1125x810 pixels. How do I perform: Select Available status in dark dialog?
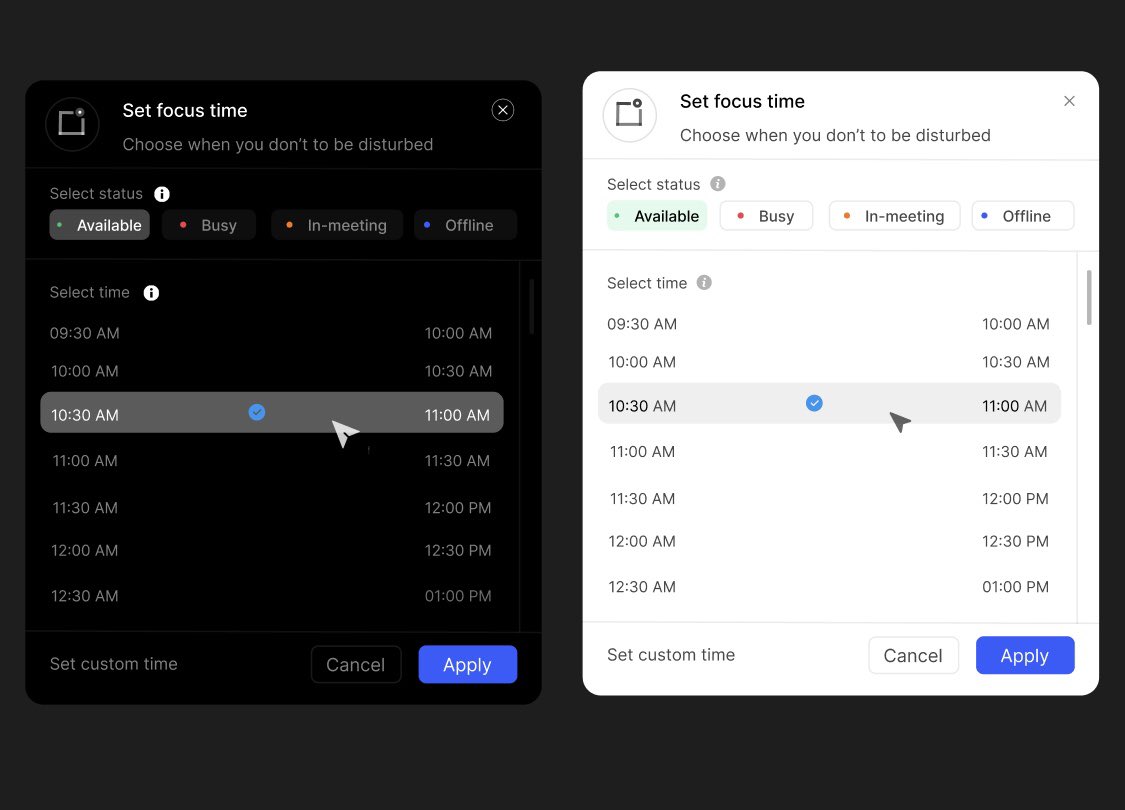pyautogui.click(x=99, y=225)
